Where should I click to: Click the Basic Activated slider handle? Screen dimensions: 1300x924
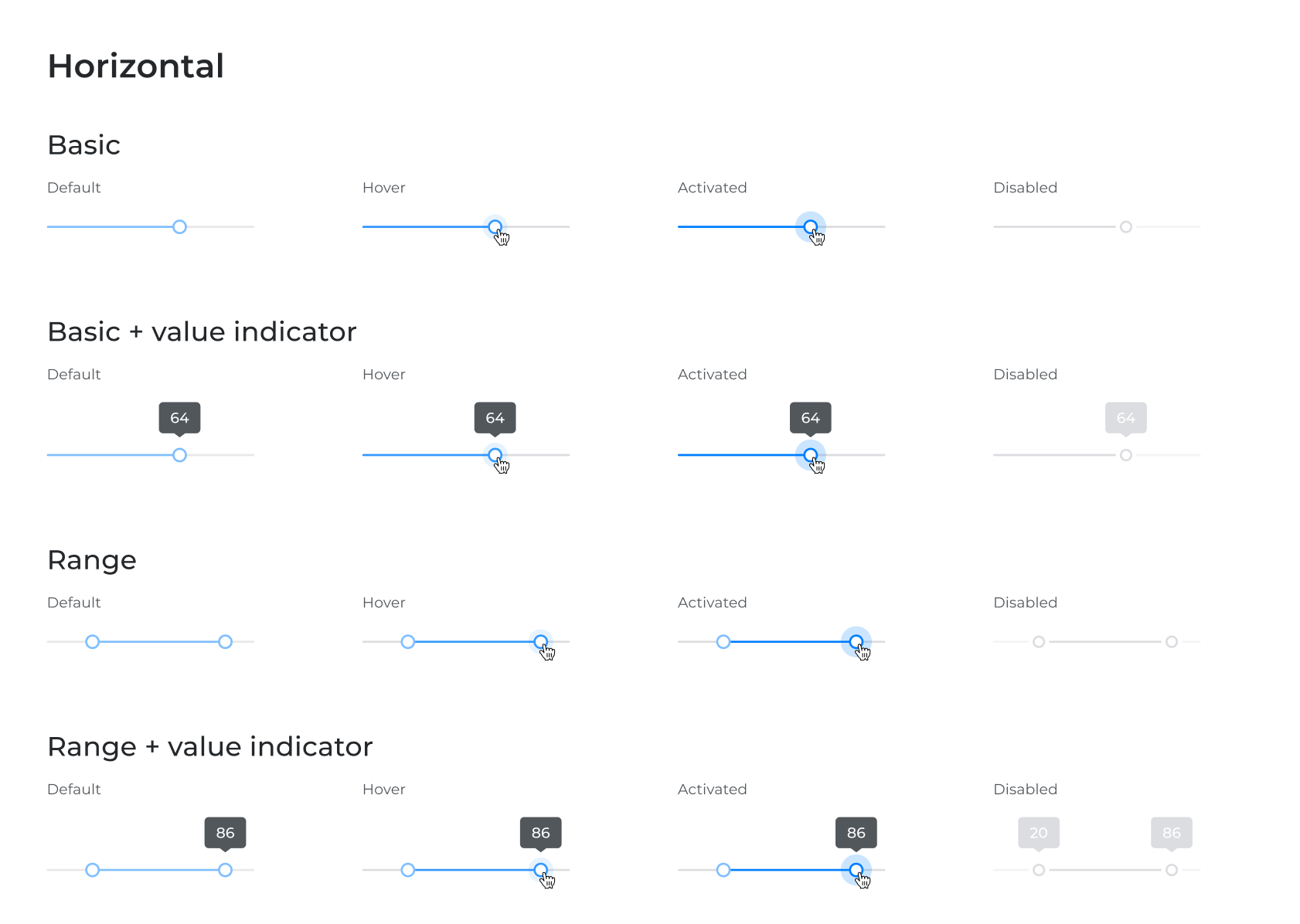point(811,226)
